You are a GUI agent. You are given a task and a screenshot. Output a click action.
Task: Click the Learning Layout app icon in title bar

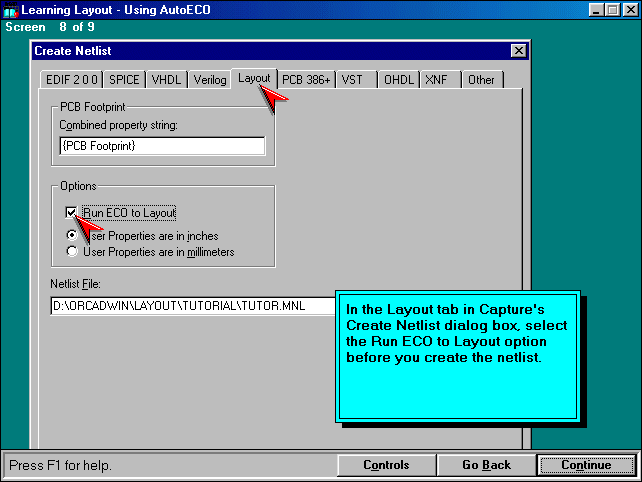(11, 9)
